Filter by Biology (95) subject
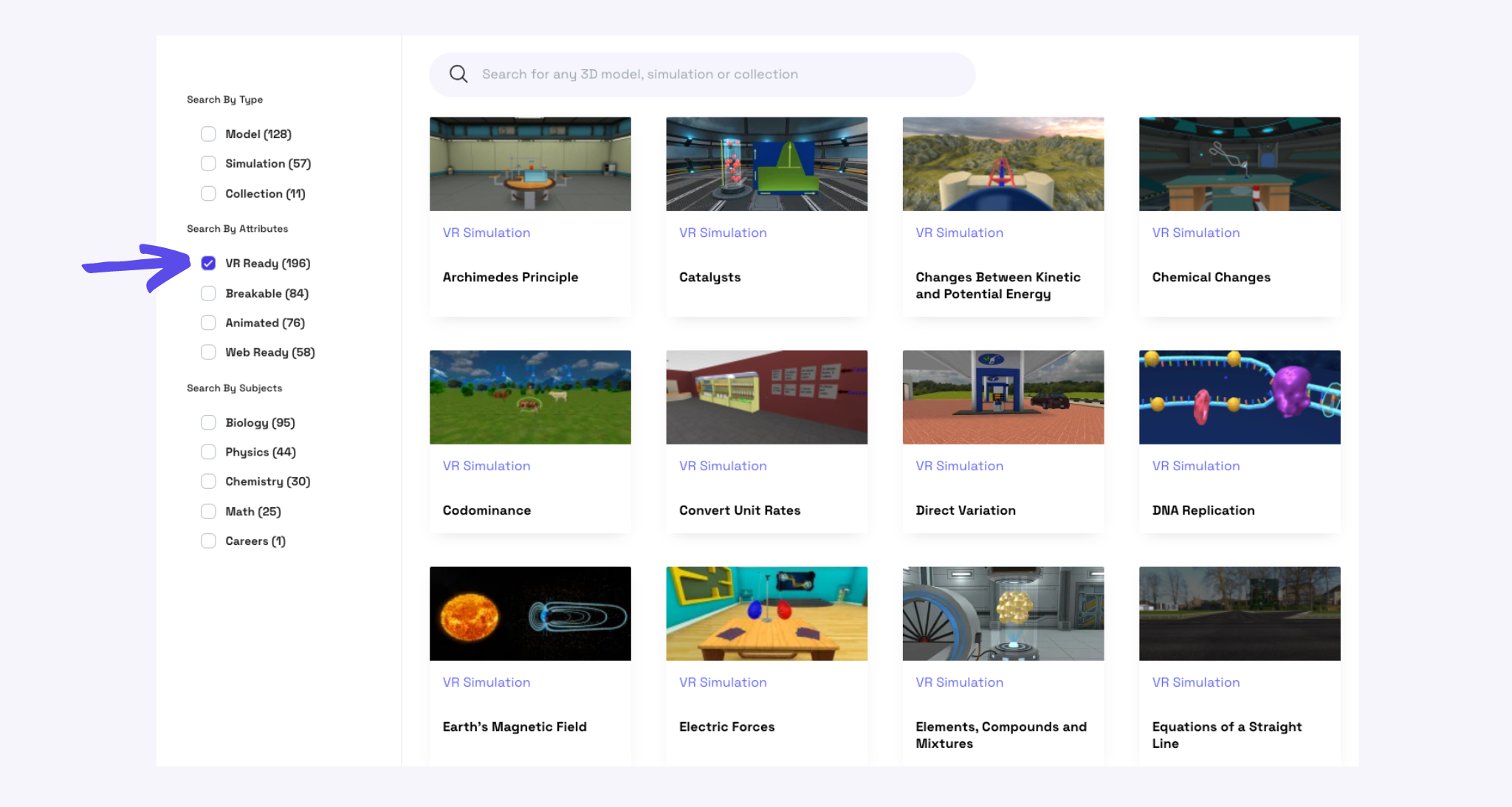The image size is (1512, 807). tap(208, 422)
